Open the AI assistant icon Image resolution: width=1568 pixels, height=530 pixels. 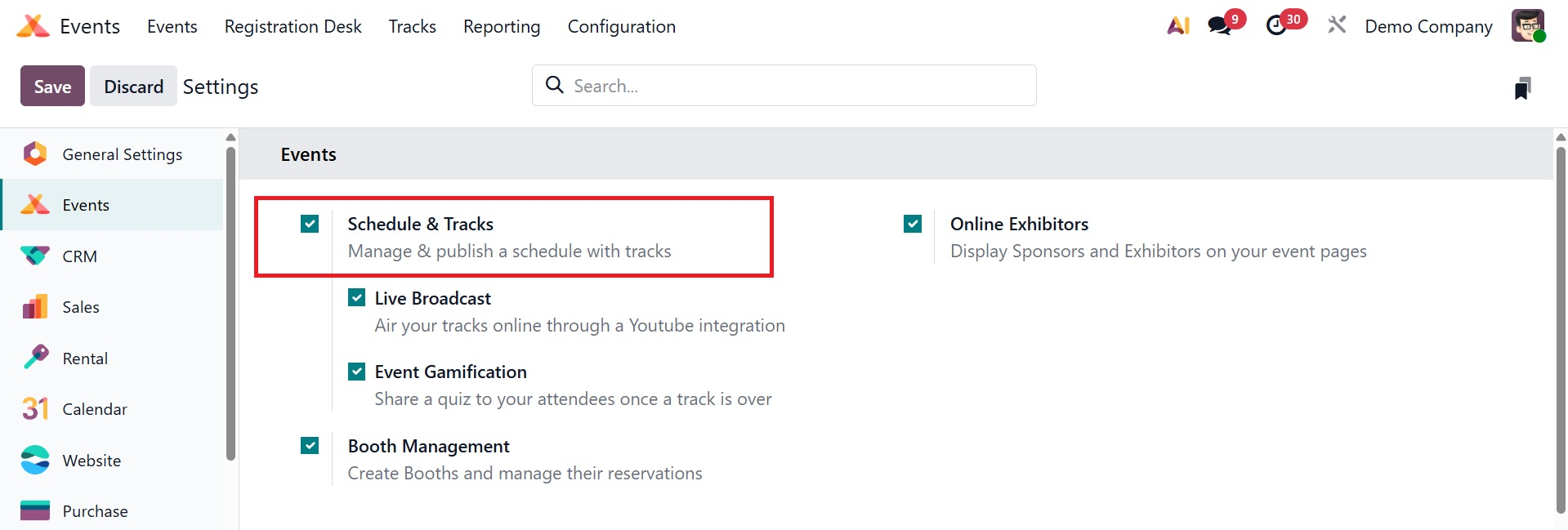1177,26
